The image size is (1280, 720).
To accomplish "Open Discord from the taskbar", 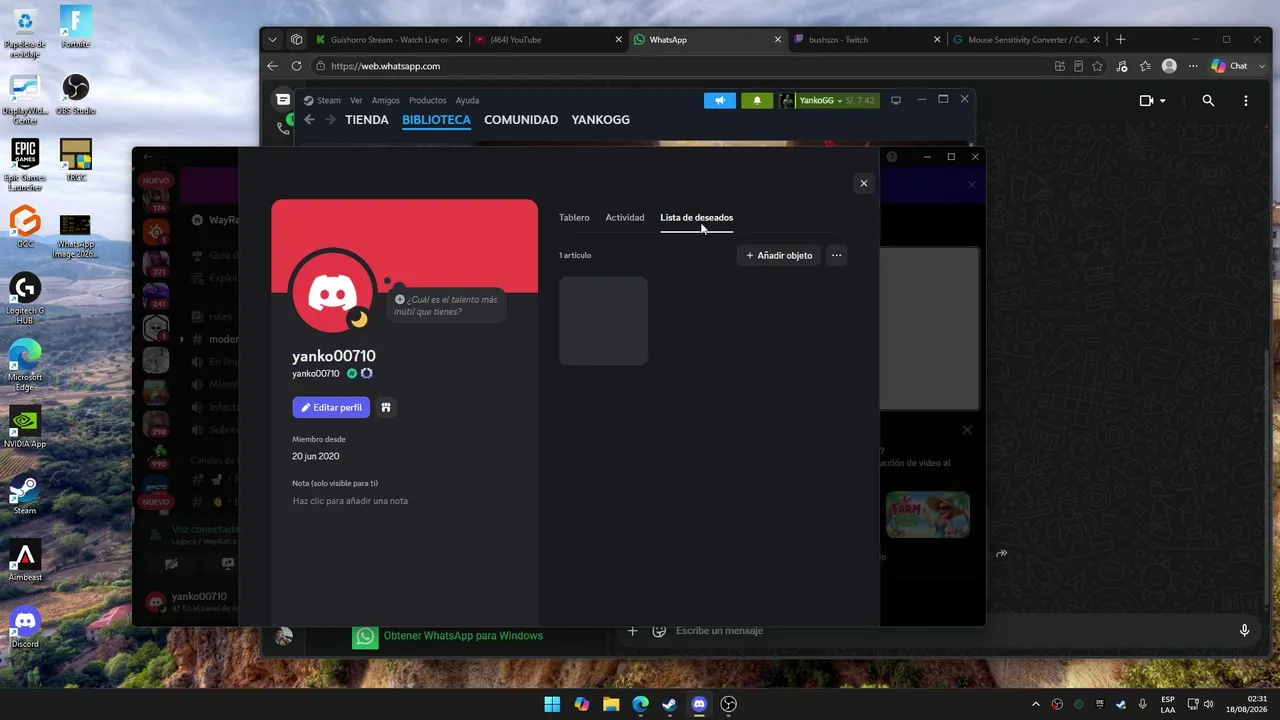I will click(x=699, y=704).
